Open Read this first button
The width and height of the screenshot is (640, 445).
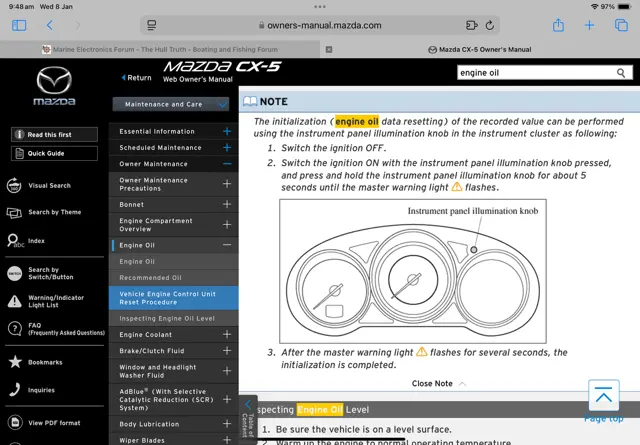pos(54,134)
